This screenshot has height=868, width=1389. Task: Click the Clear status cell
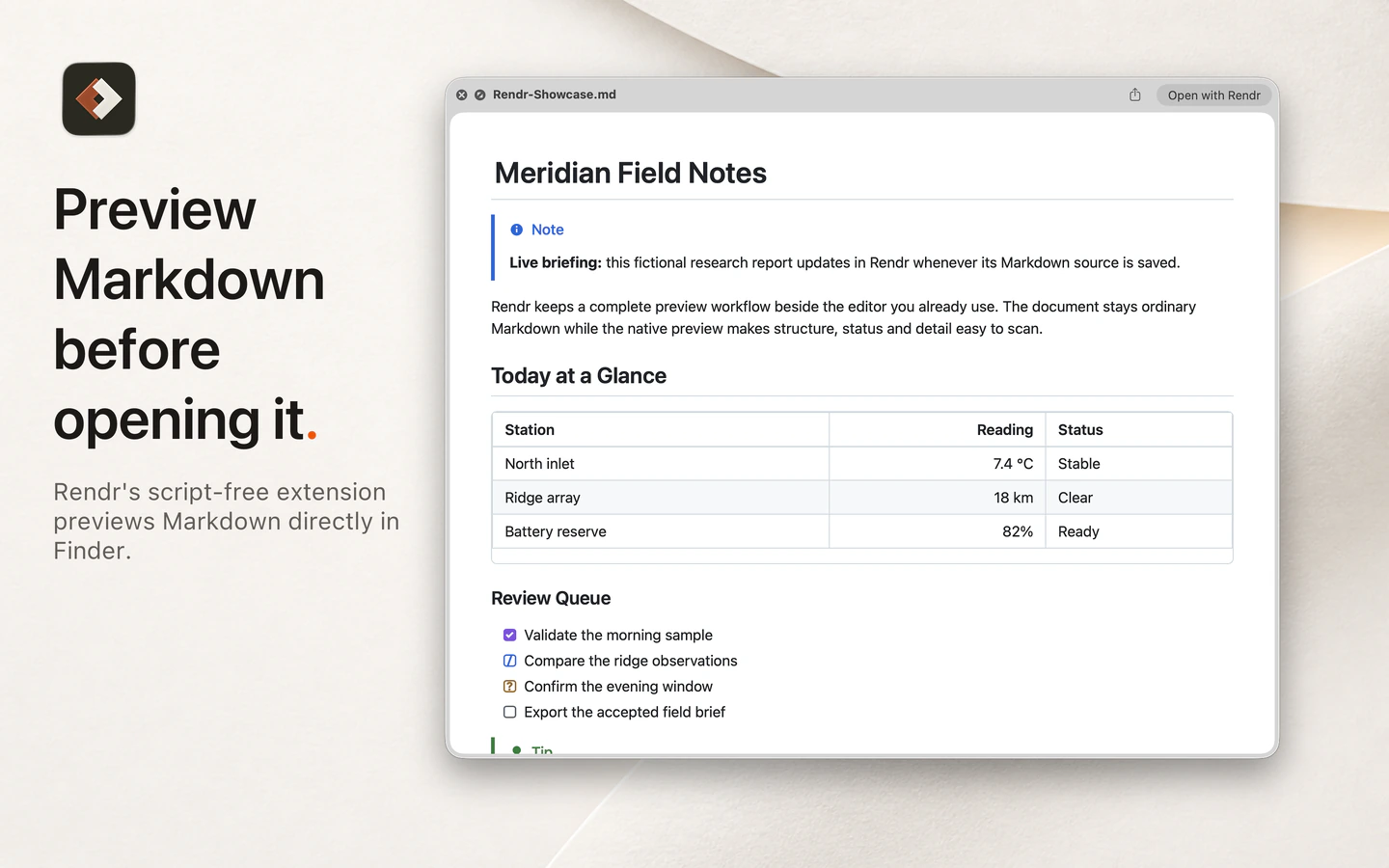click(x=1138, y=498)
